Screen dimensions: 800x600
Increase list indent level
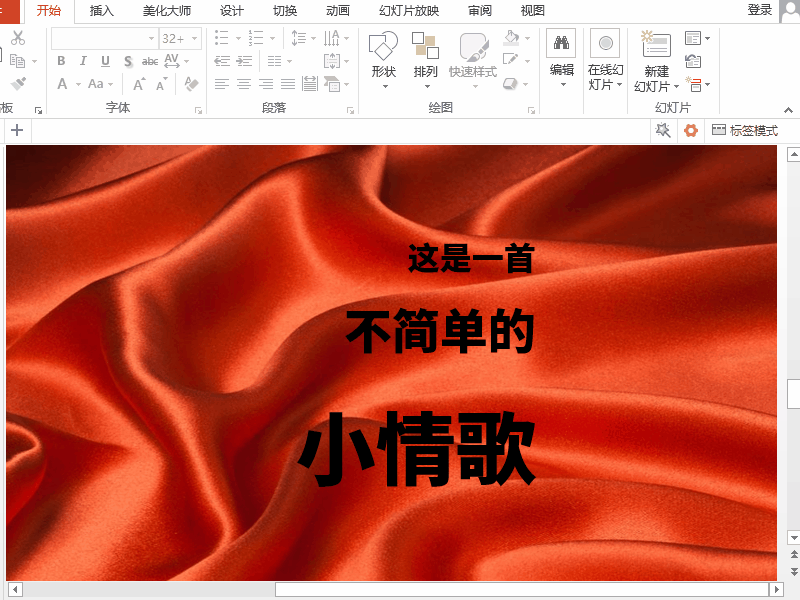tap(244, 61)
